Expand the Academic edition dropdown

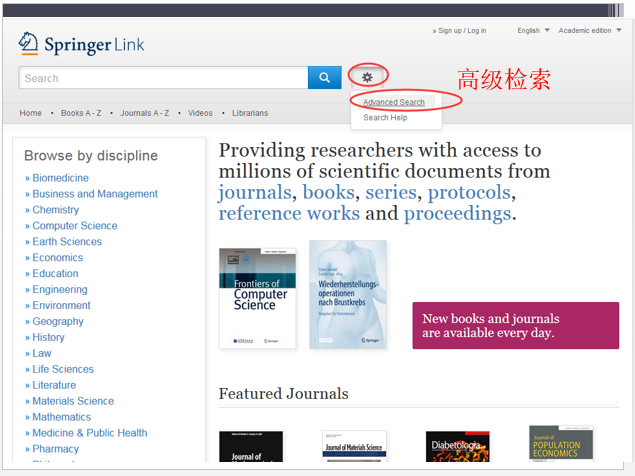(589, 30)
